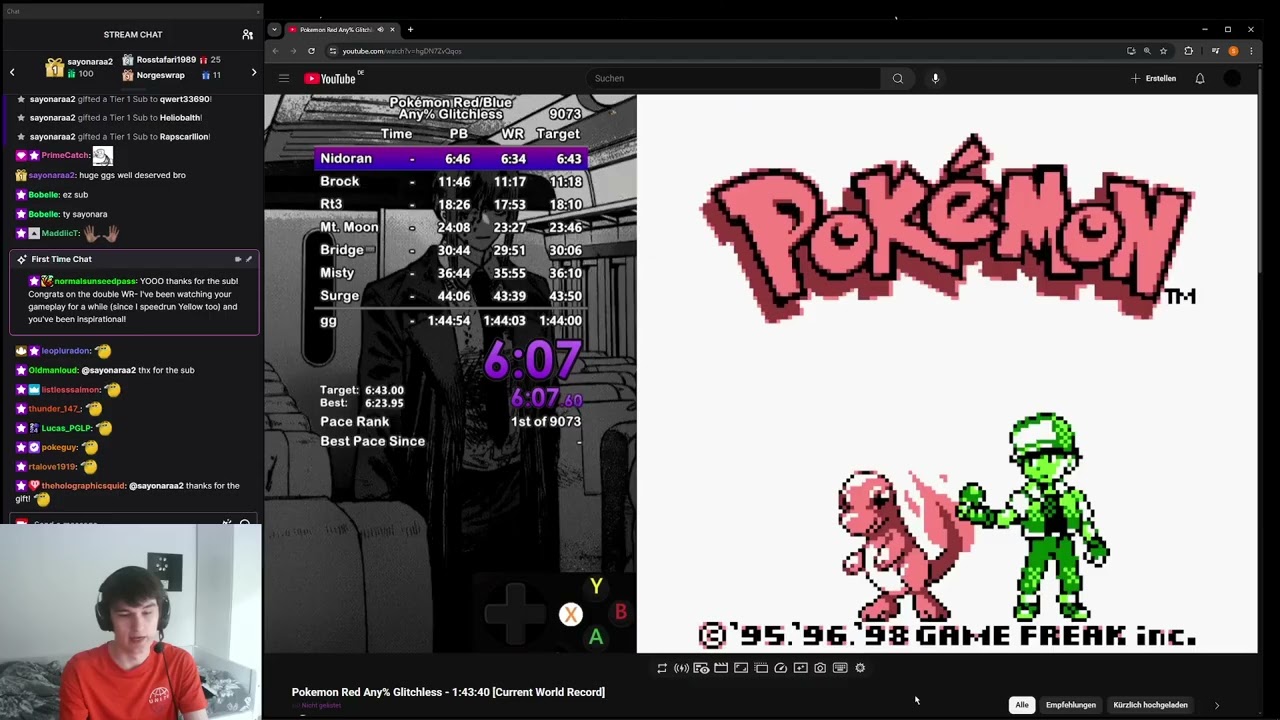Go to the YouTube home logo

(x=332, y=78)
